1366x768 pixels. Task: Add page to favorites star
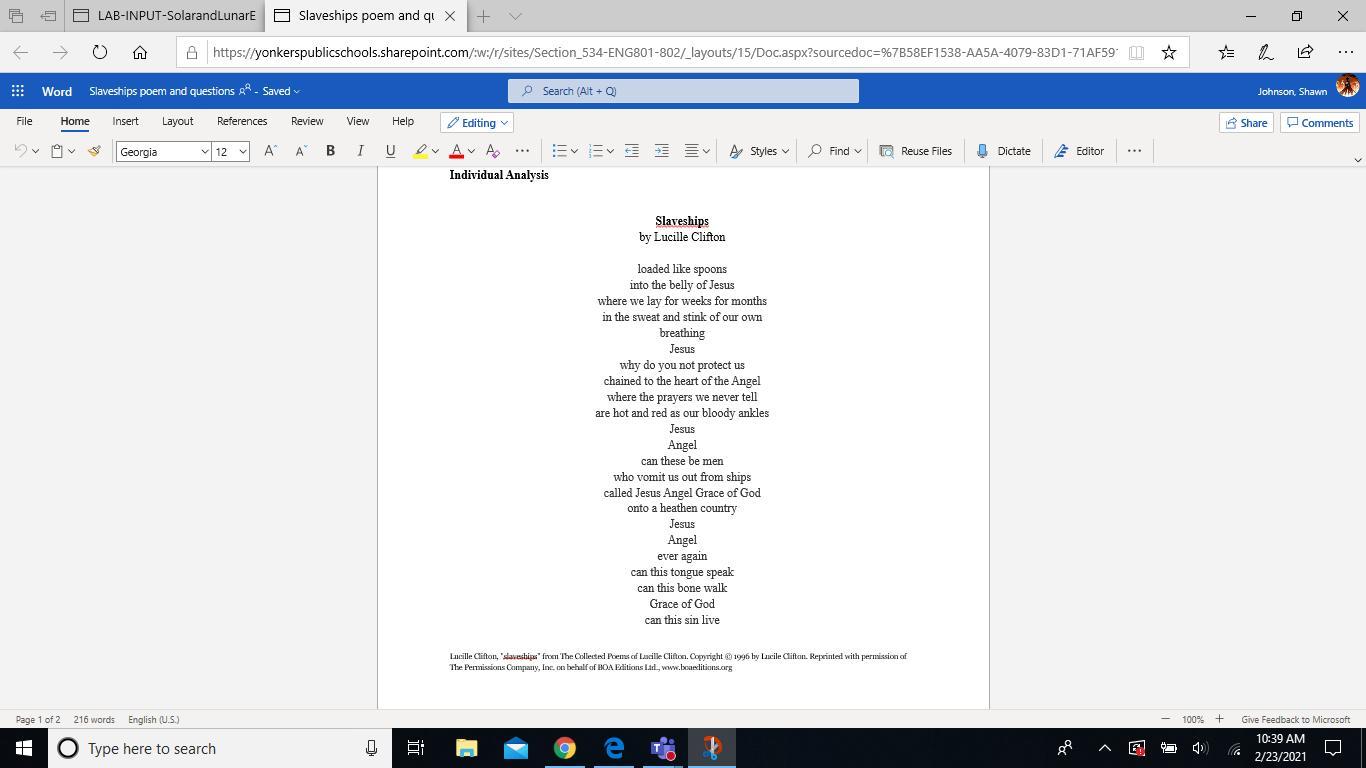click(1168, 52)
